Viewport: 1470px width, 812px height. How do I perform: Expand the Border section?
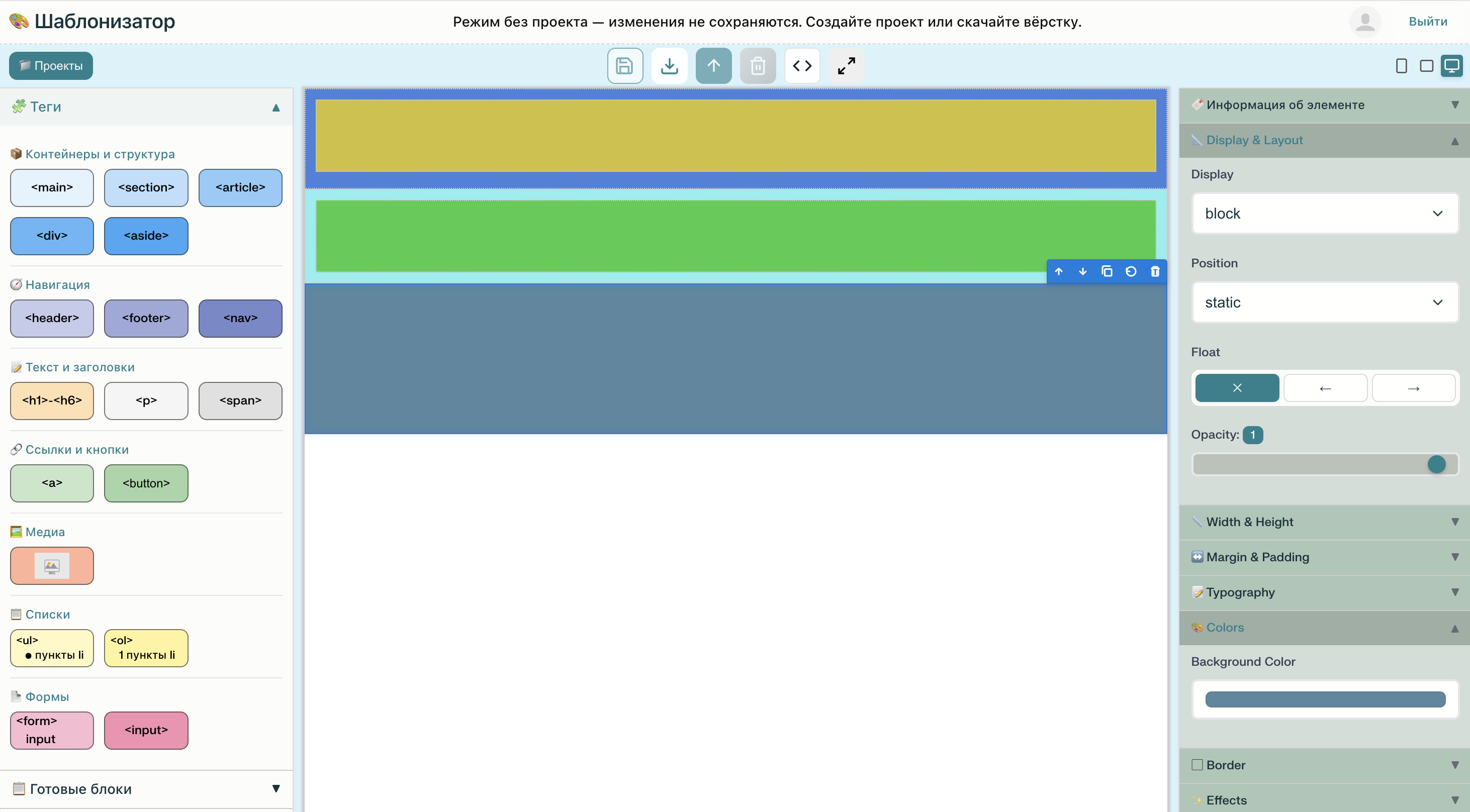pos(1325,765)
